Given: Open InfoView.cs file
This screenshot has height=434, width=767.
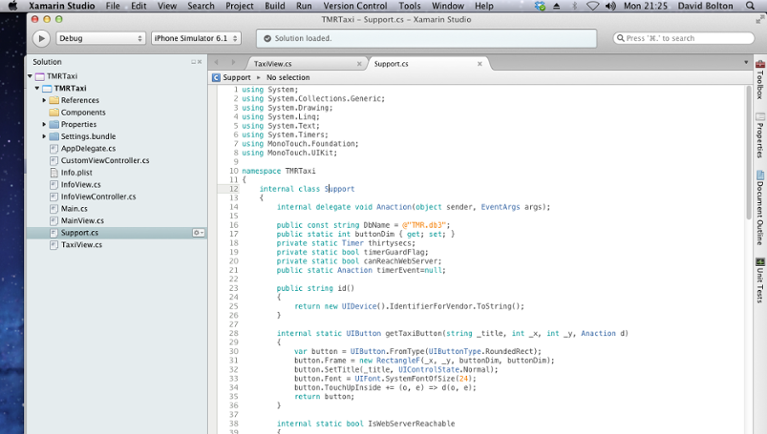Looking at the screenshot, I should (81, 184).
